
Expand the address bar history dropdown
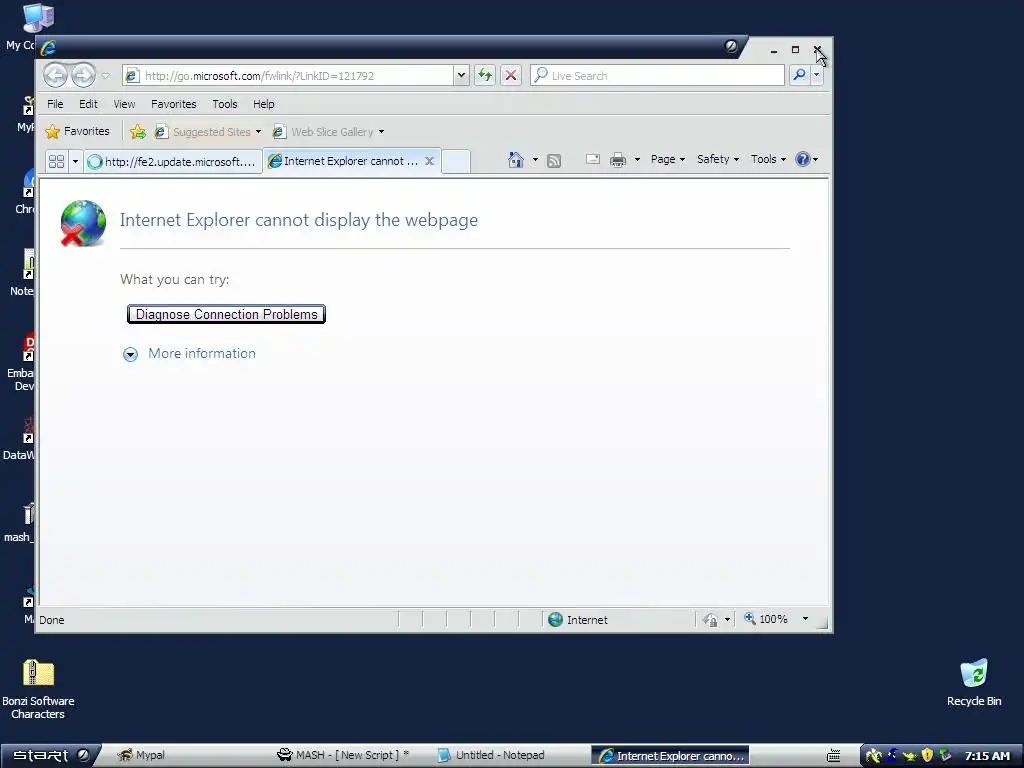[x=462, y=75]
